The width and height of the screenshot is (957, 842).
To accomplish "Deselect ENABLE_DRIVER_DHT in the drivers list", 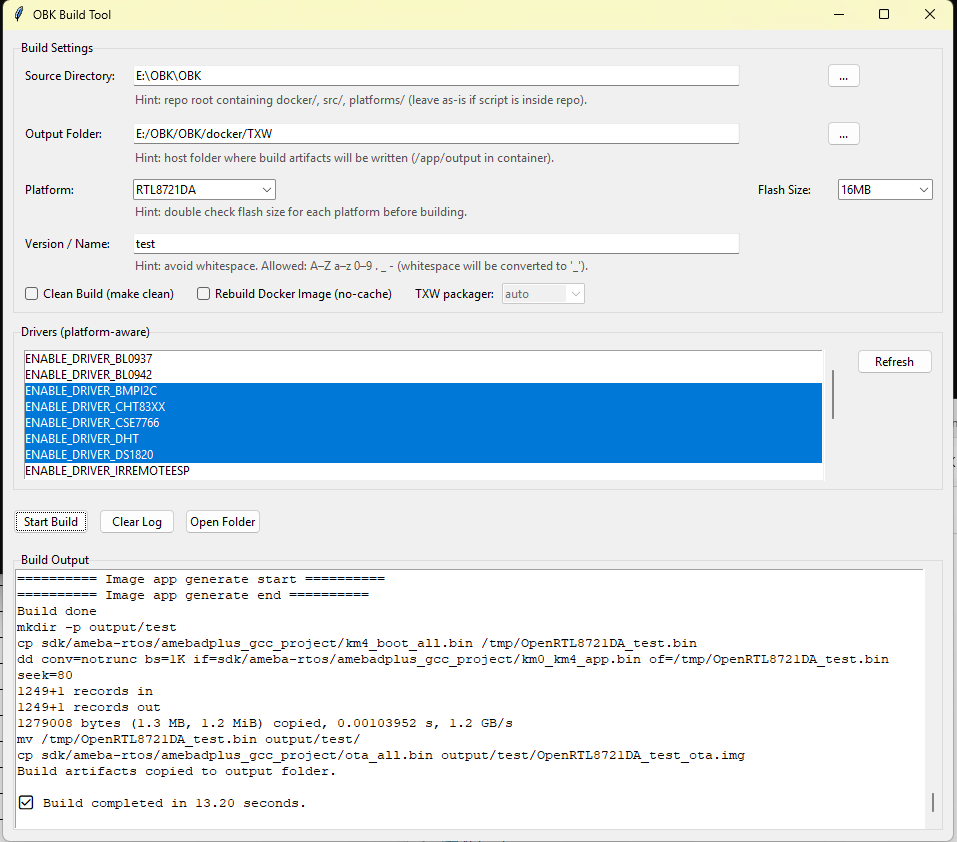I will [82, 438].
